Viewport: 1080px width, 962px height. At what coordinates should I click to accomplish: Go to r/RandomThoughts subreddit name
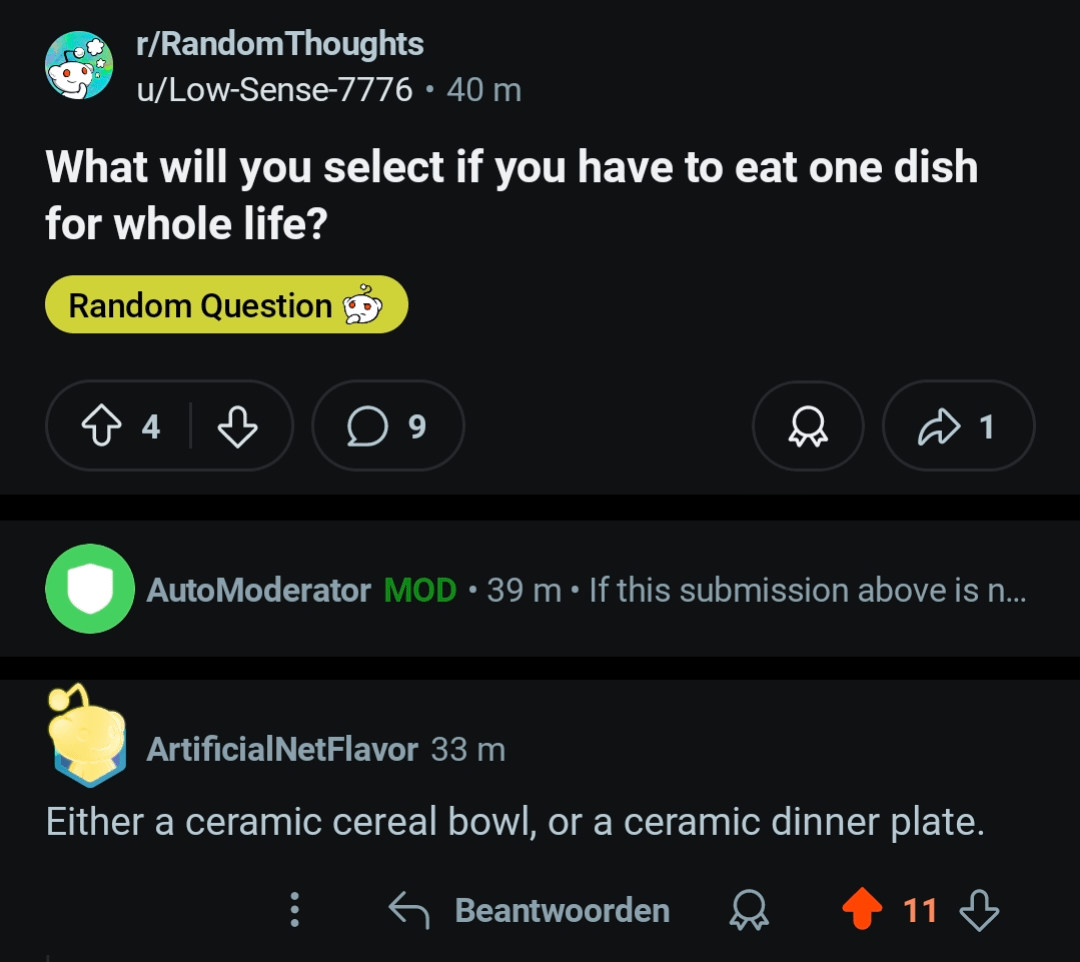(x=280, y=44)
